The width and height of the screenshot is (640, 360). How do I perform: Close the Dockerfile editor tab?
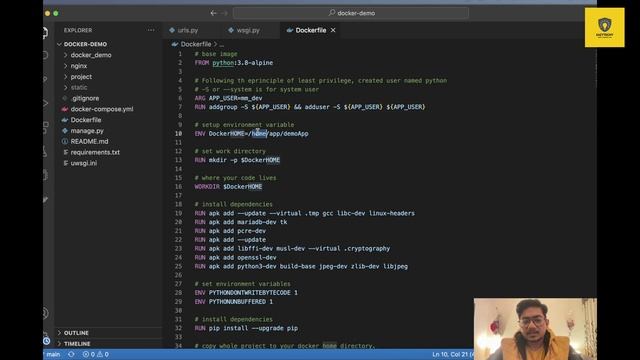(x=333, y=30)
